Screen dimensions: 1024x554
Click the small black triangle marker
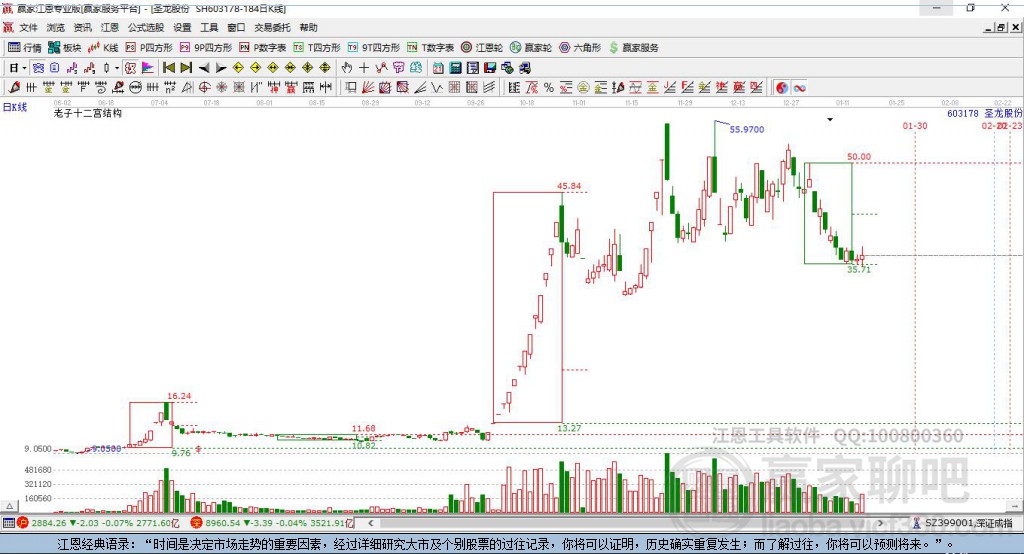coord(830,120)
